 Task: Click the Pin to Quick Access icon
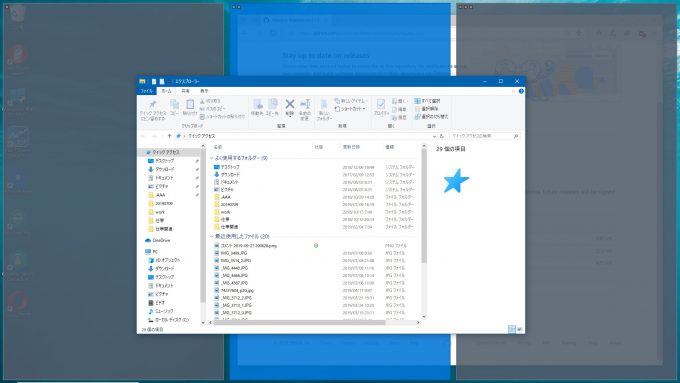click(153, 104)
